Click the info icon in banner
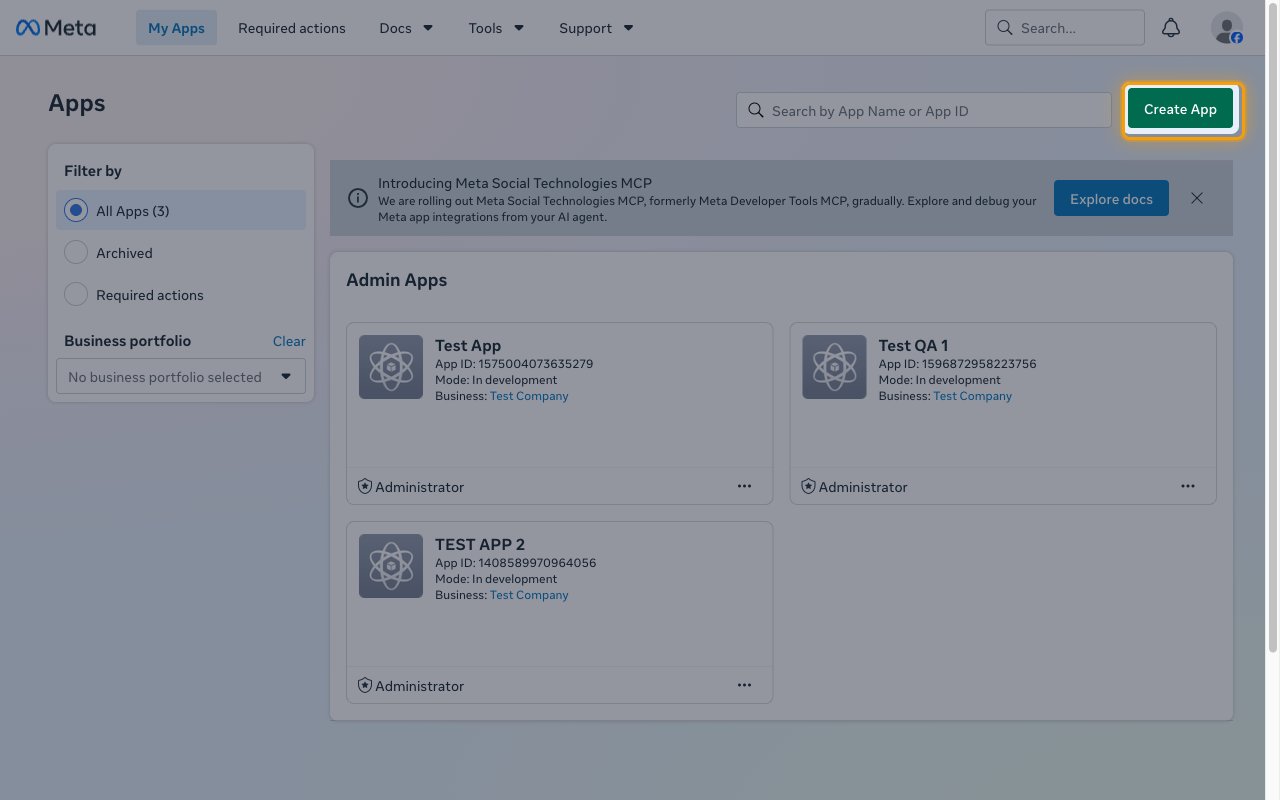 tap(357, 198)
